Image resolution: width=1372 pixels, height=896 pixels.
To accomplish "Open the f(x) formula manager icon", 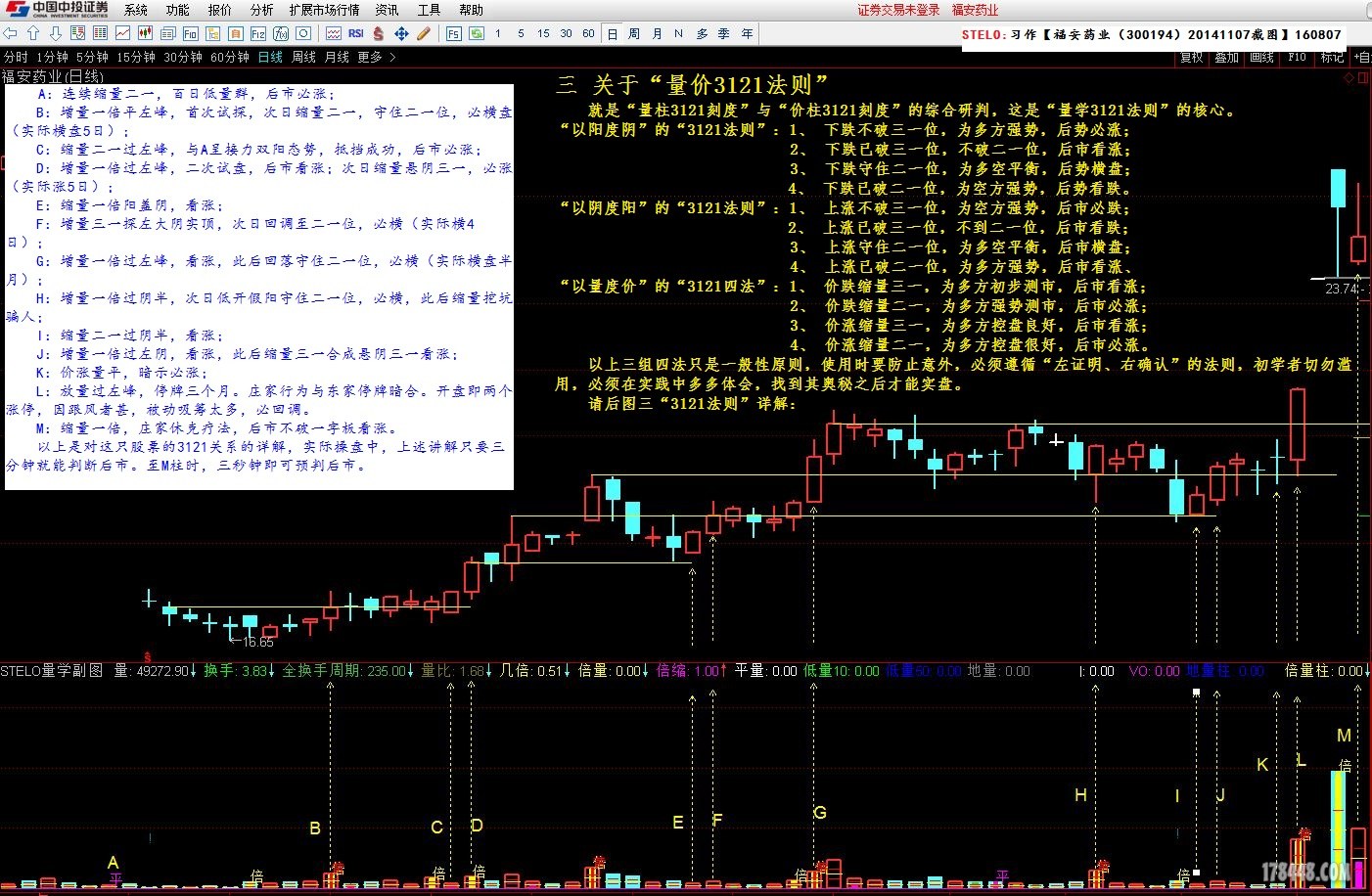I will tap(280, 33).
